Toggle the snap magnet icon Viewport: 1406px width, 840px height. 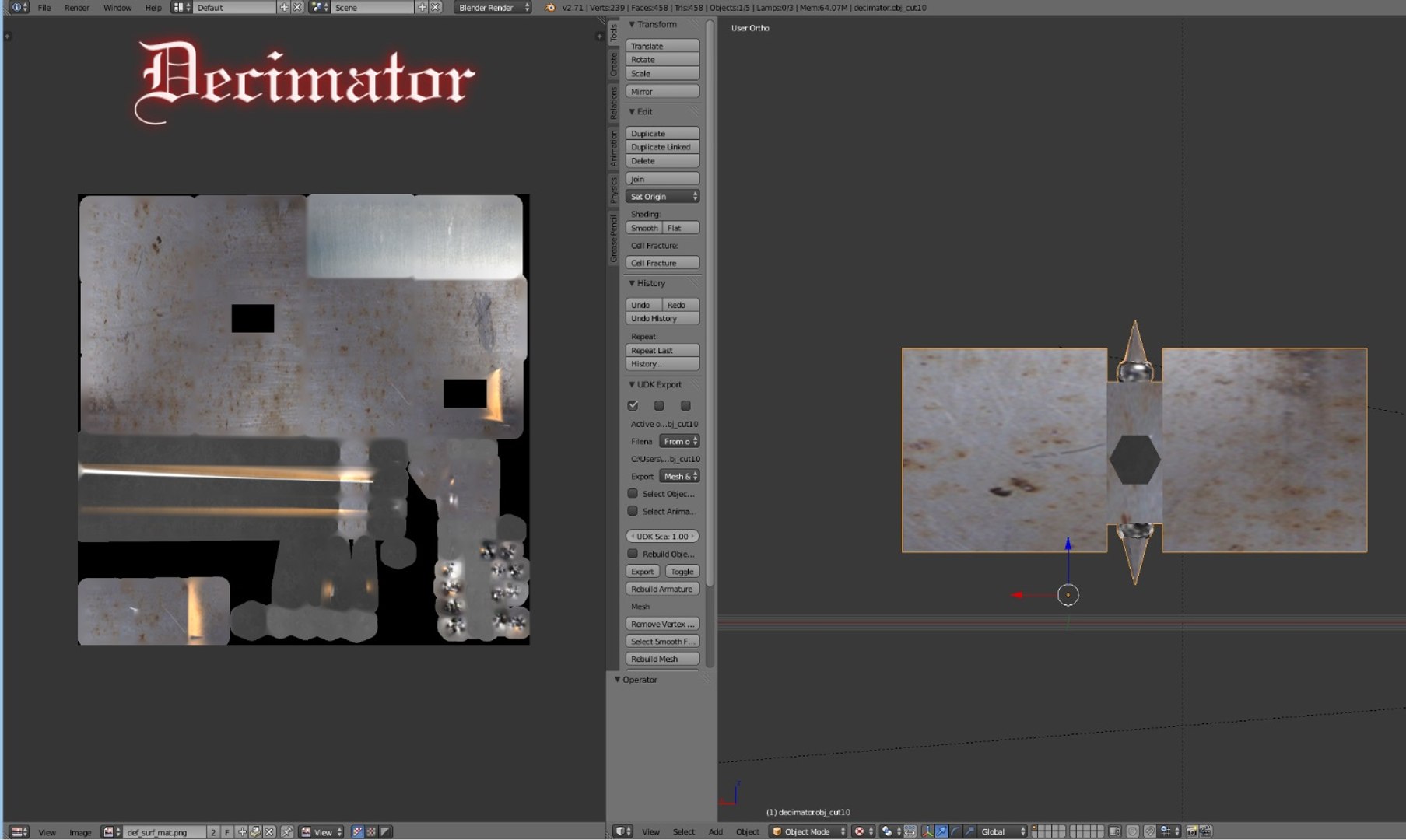pos(1149,831)
